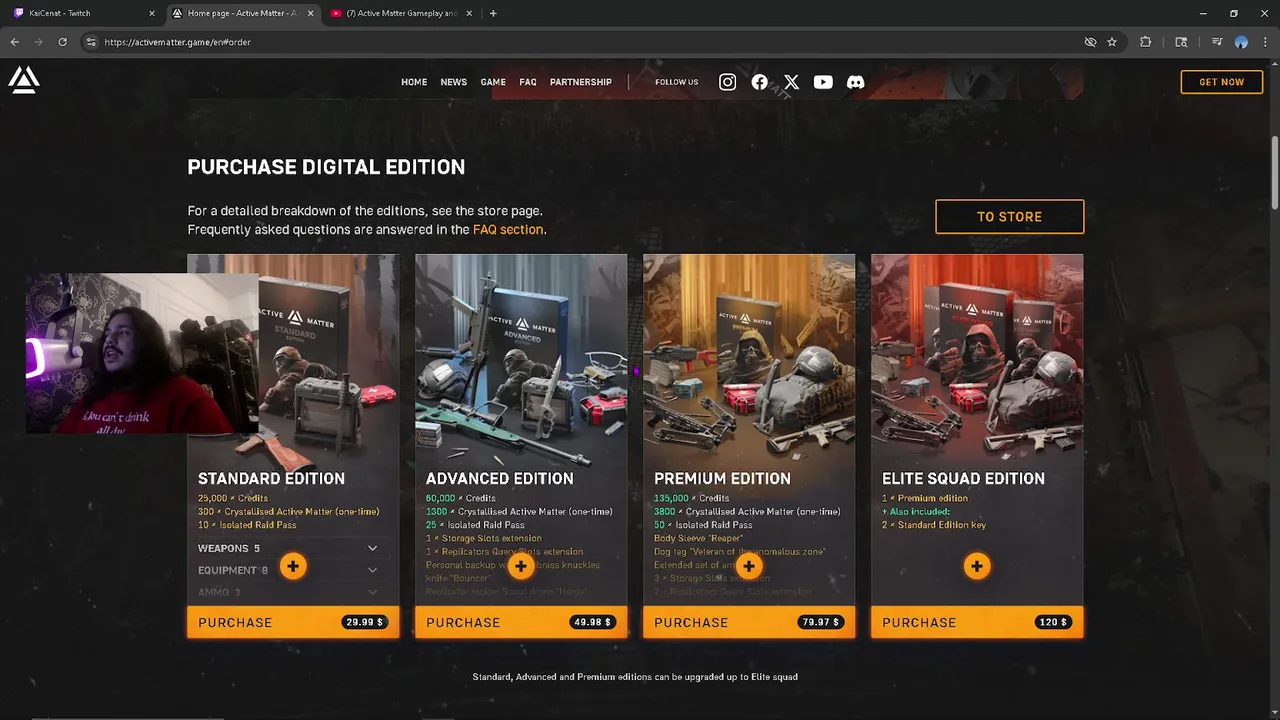Click the toolbar icon beside the extensions puzzle
Screen dimensions: 1280x720
pos(1181,42)
